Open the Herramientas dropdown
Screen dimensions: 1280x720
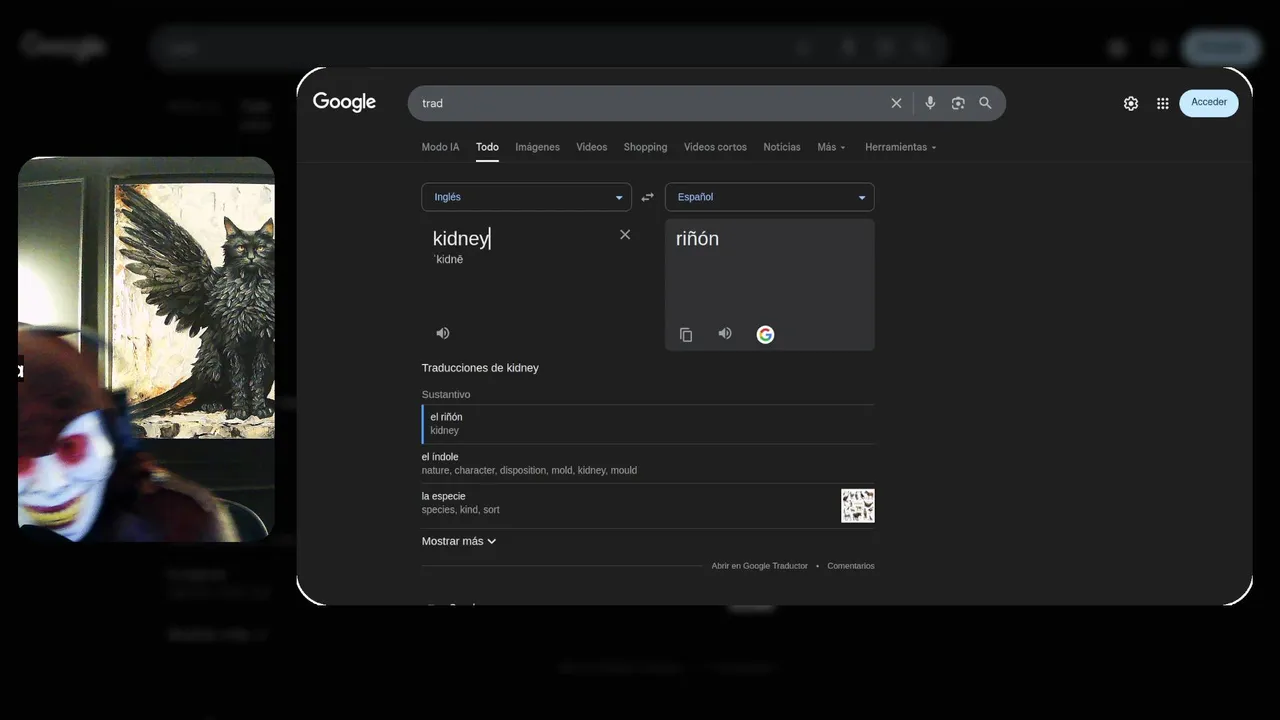[x=901, y=147]
